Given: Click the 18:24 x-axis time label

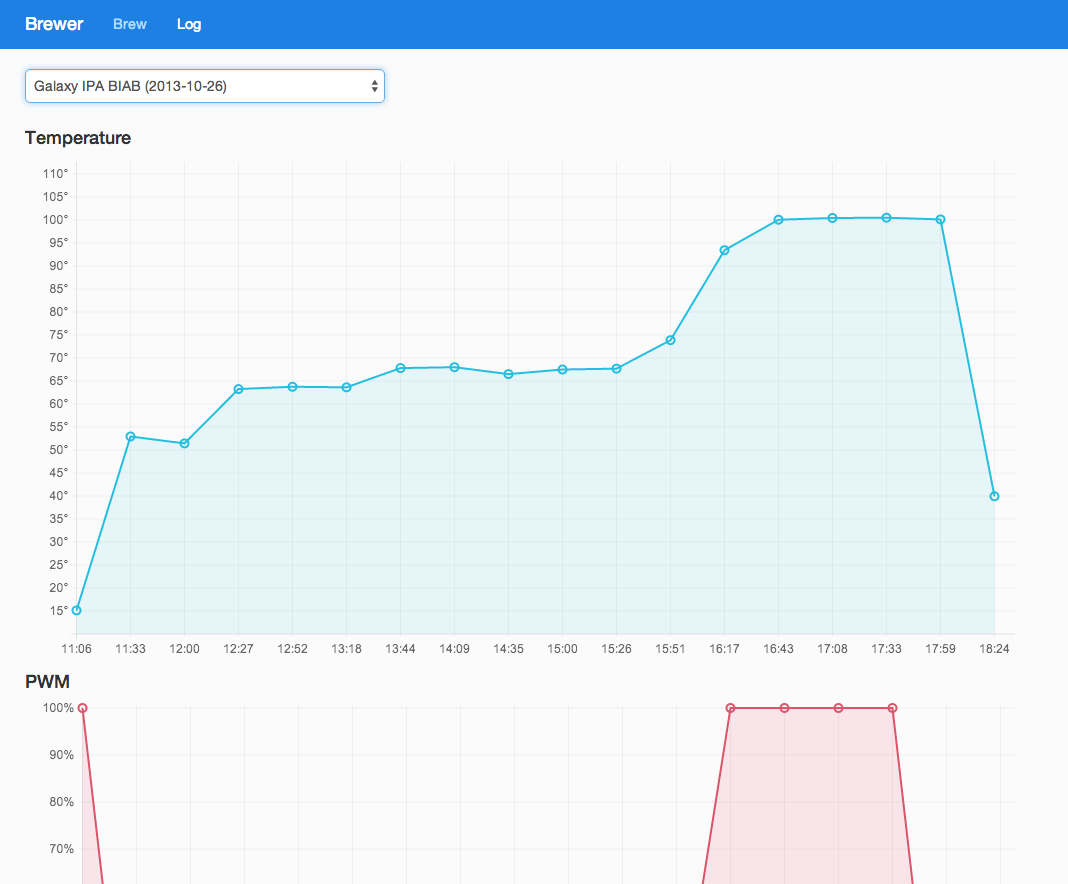Looking at the screenshot, I should point(994,649).
